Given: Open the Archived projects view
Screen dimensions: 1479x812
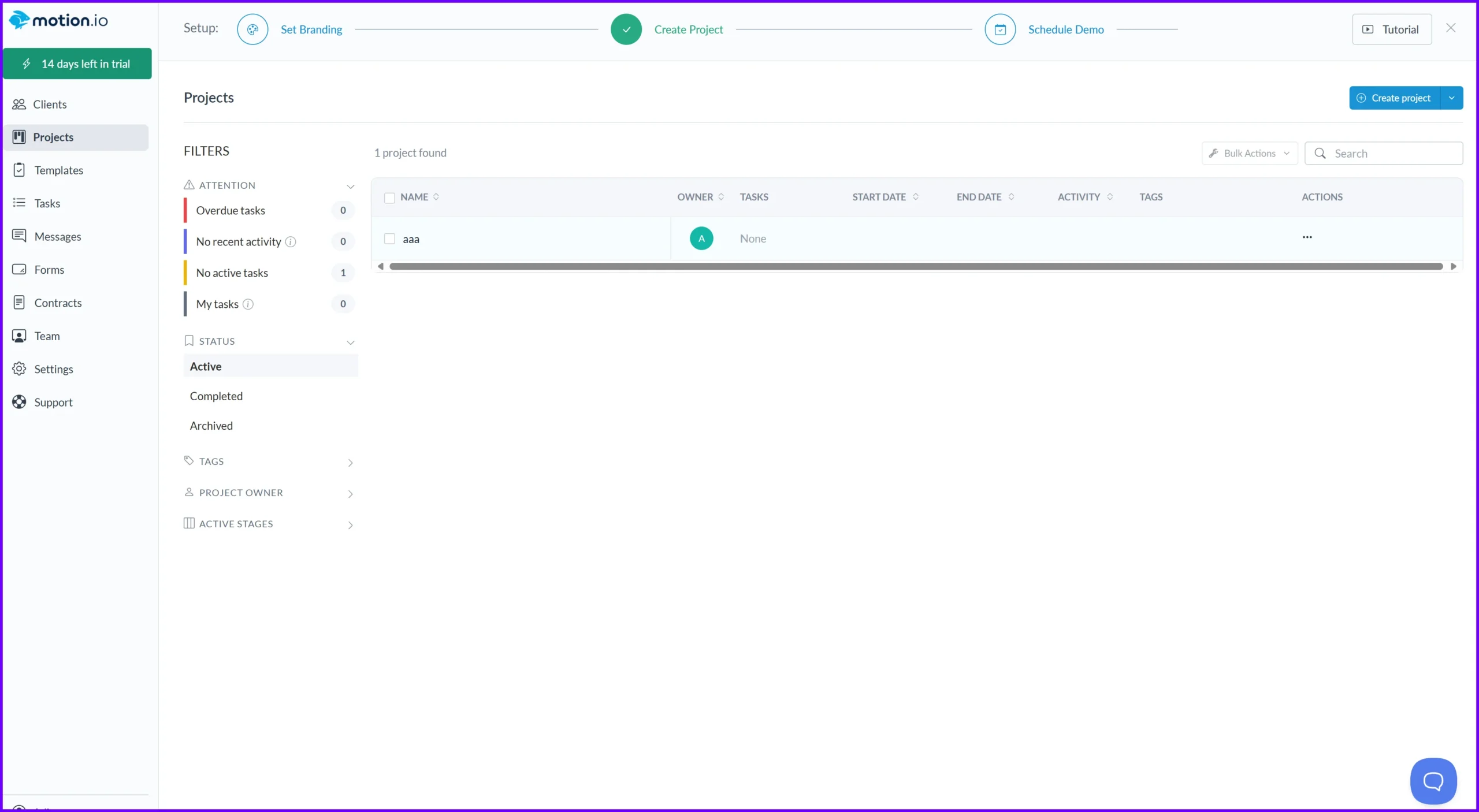Looking at the screenshot, I should point(211,426).
